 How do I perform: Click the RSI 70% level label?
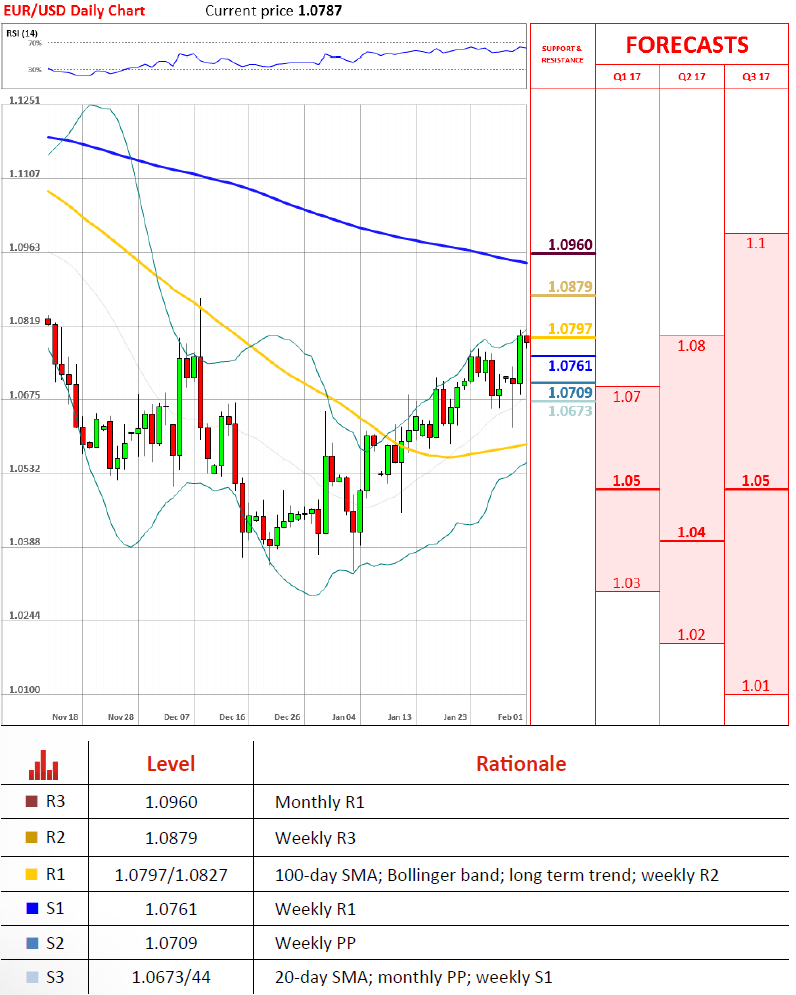tap(35, 43)
